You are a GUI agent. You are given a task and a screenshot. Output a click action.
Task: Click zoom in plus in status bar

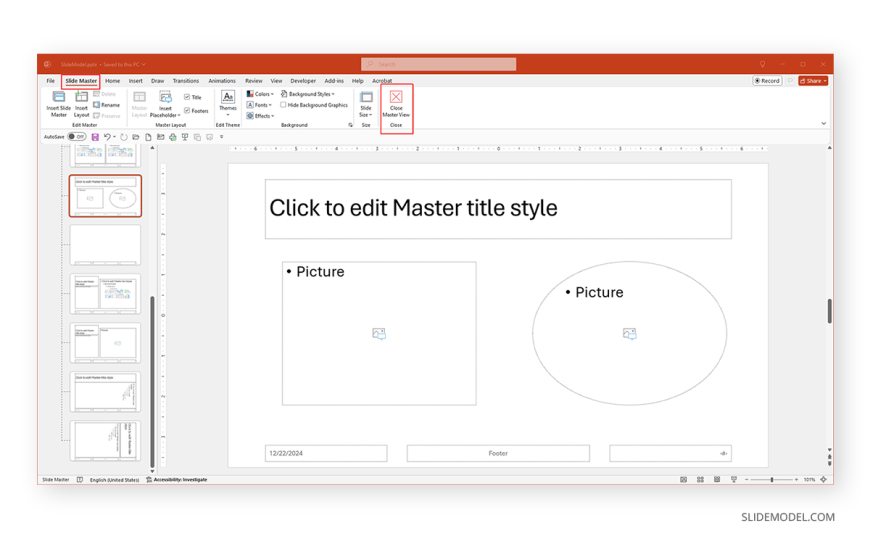pos(796,480)
